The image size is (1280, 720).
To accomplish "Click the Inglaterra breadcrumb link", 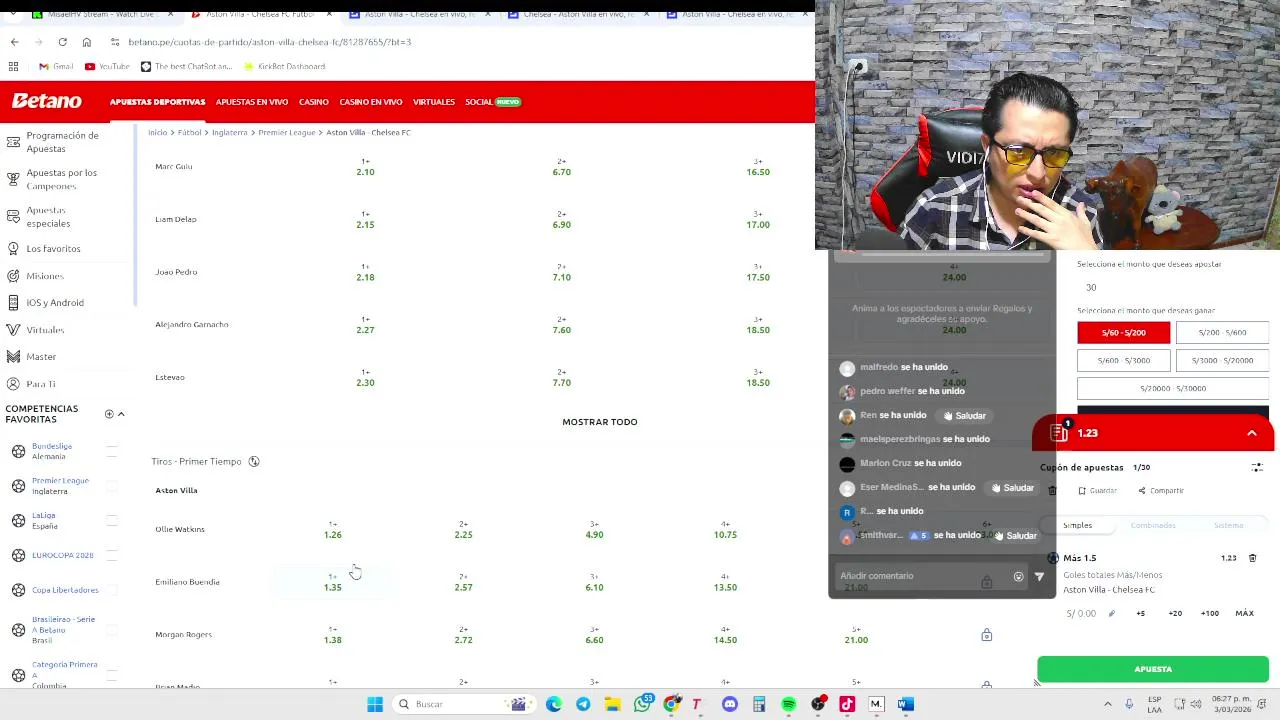I will [229, 132].
